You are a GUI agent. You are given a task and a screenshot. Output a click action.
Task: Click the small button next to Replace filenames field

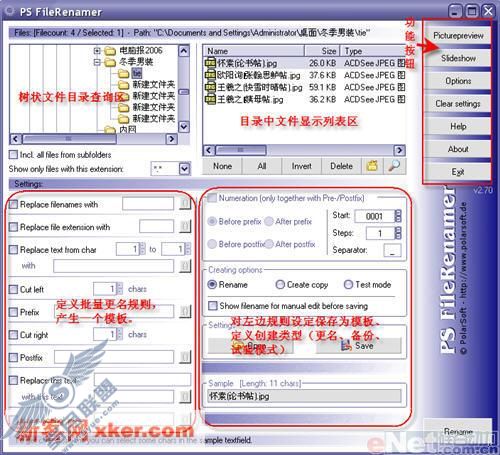pyautogui.click(x=185, y=203)
